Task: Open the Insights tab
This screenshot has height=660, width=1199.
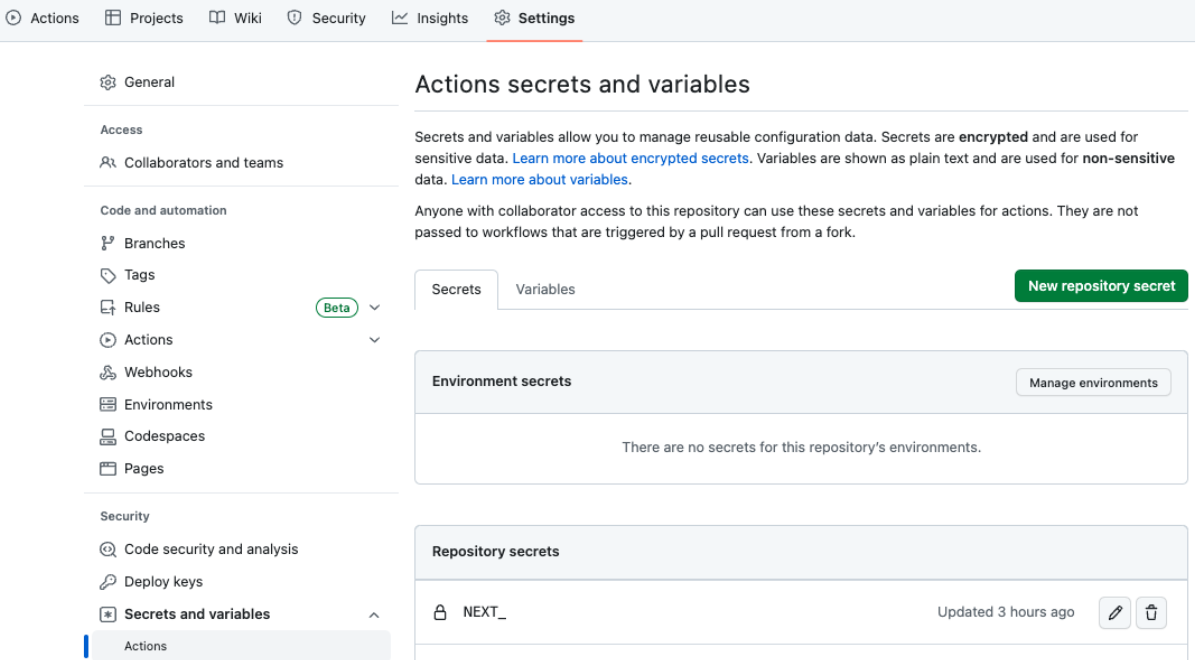Action: 430,18
